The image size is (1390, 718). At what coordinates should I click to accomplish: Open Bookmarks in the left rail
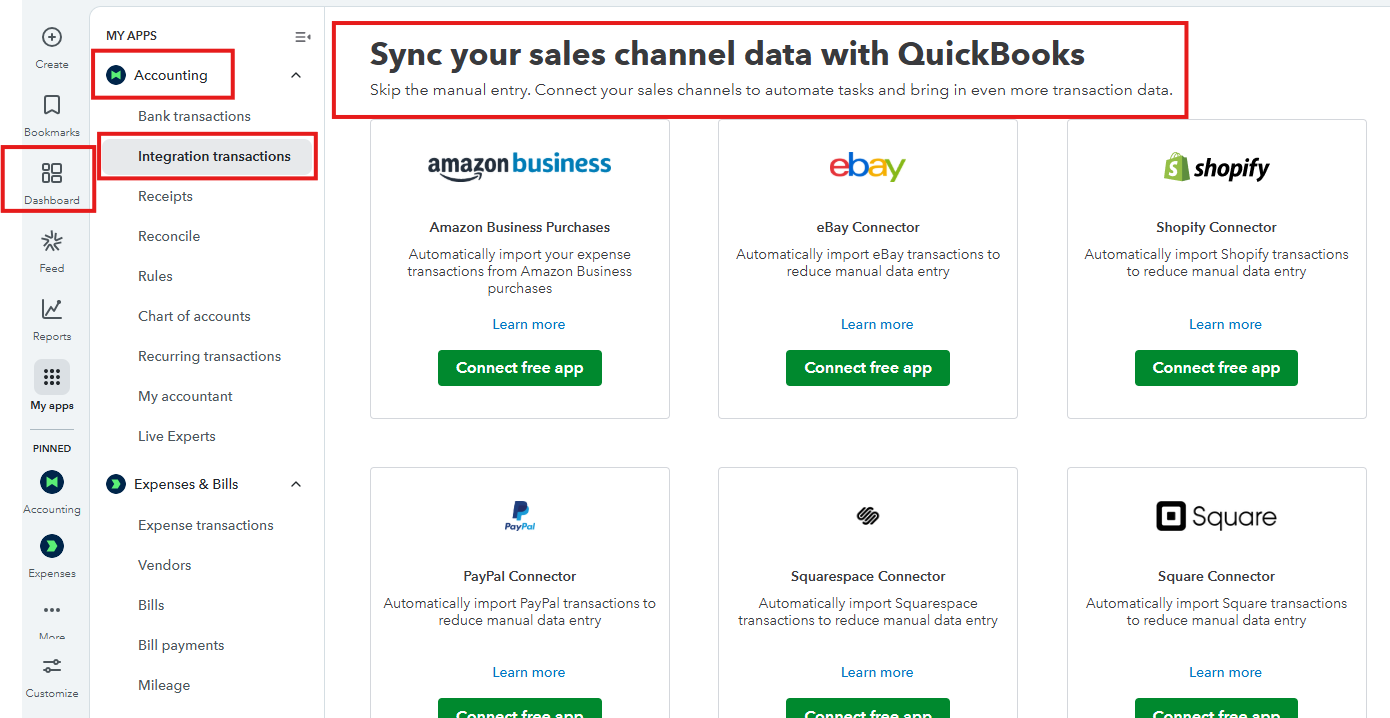tap(52, 106)
